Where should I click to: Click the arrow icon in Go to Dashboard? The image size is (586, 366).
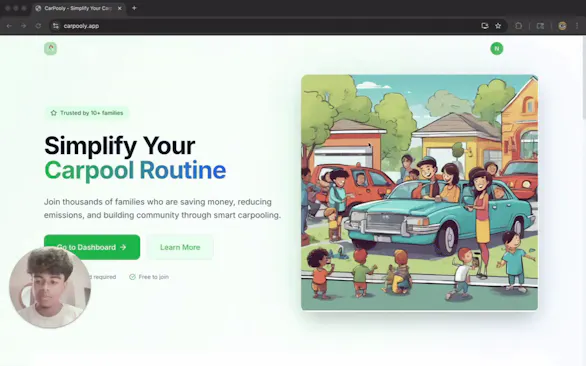[x=123, y=247]
